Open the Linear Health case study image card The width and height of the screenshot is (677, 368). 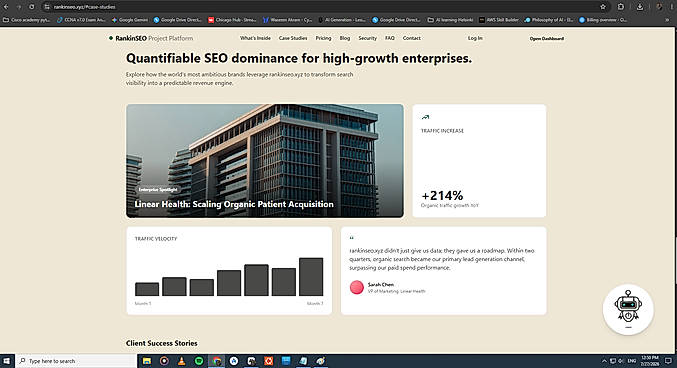[265, 160]
